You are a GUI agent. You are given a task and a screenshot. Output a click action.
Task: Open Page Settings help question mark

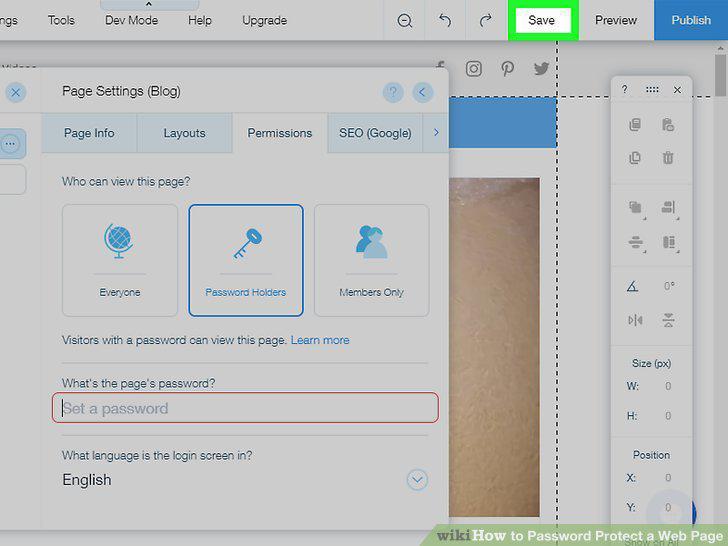[393, 92]
